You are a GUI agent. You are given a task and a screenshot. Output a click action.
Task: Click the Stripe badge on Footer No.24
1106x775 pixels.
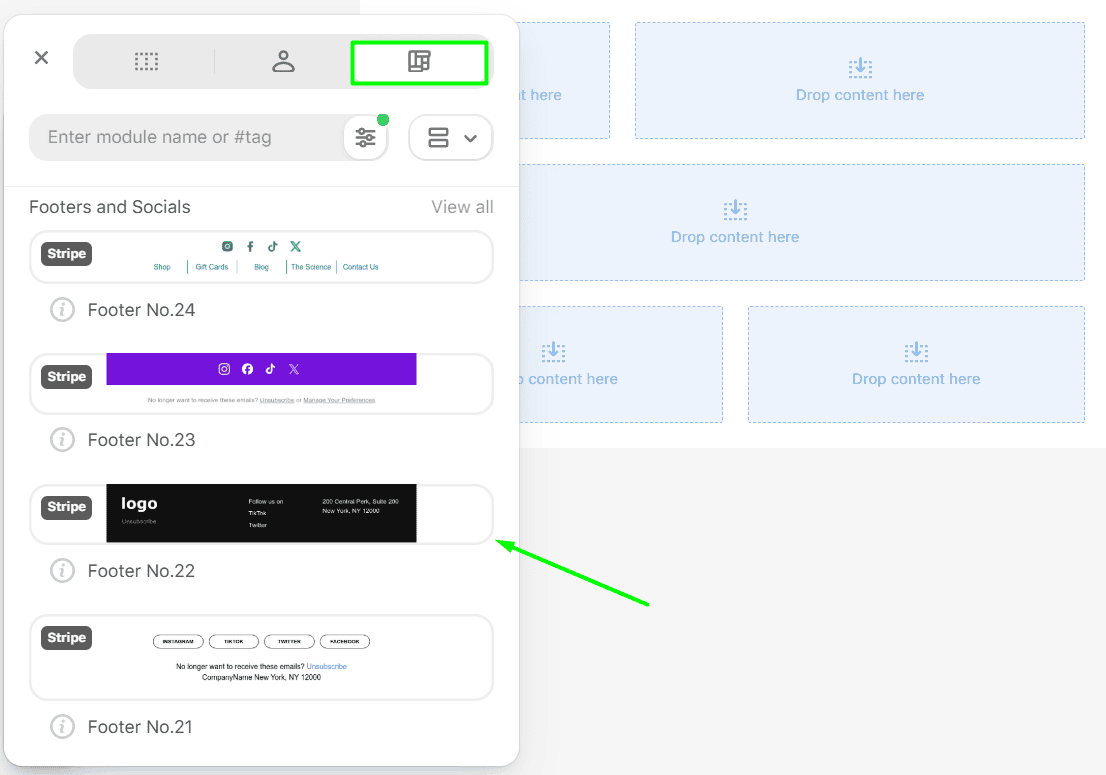pos(66,254)
